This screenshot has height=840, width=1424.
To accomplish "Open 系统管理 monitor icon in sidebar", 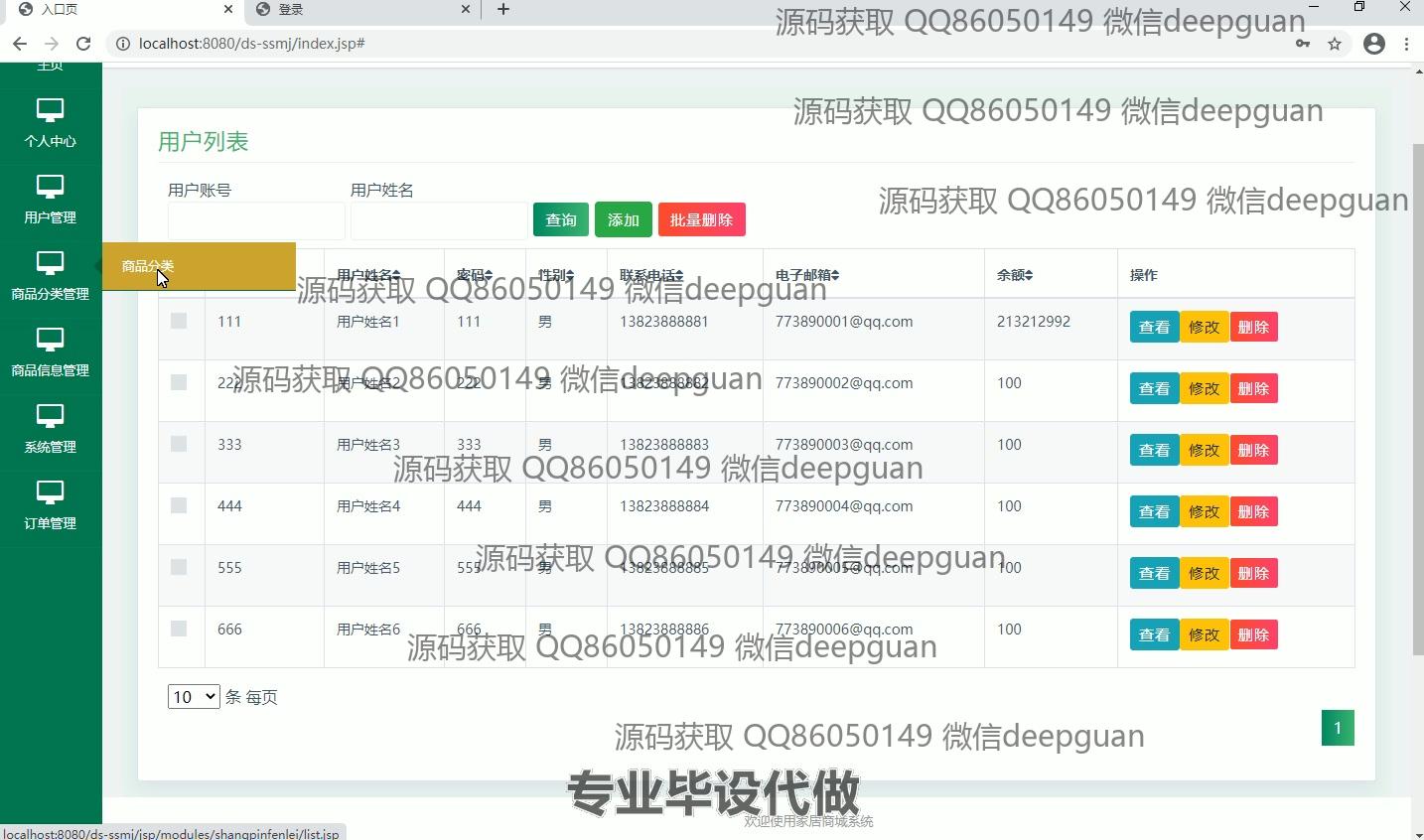I will [x=50, y=416].
